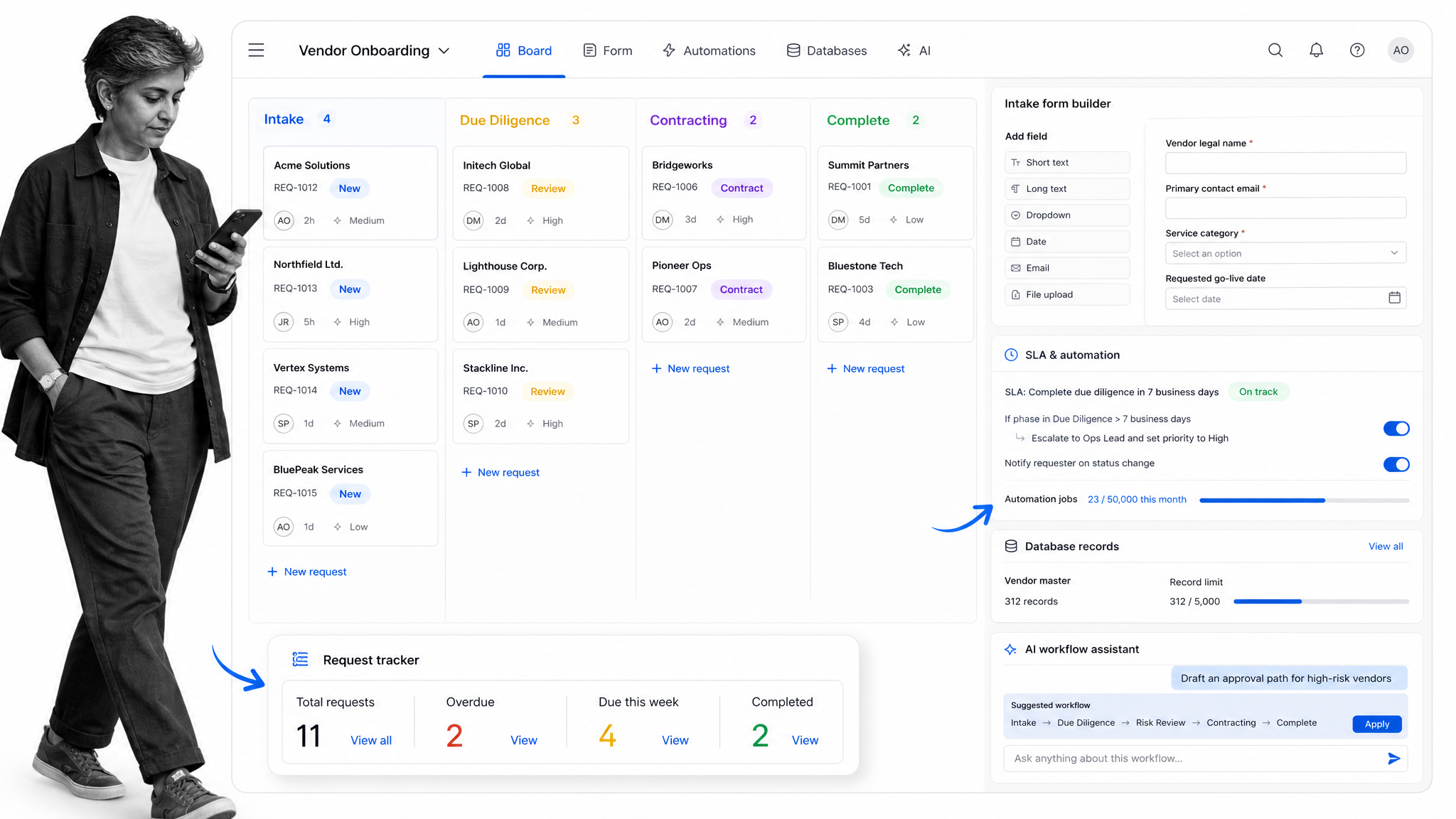Open the hamburger menu icon
The width and height of the screenshot is (1456, 819).
tap(256, 50)
